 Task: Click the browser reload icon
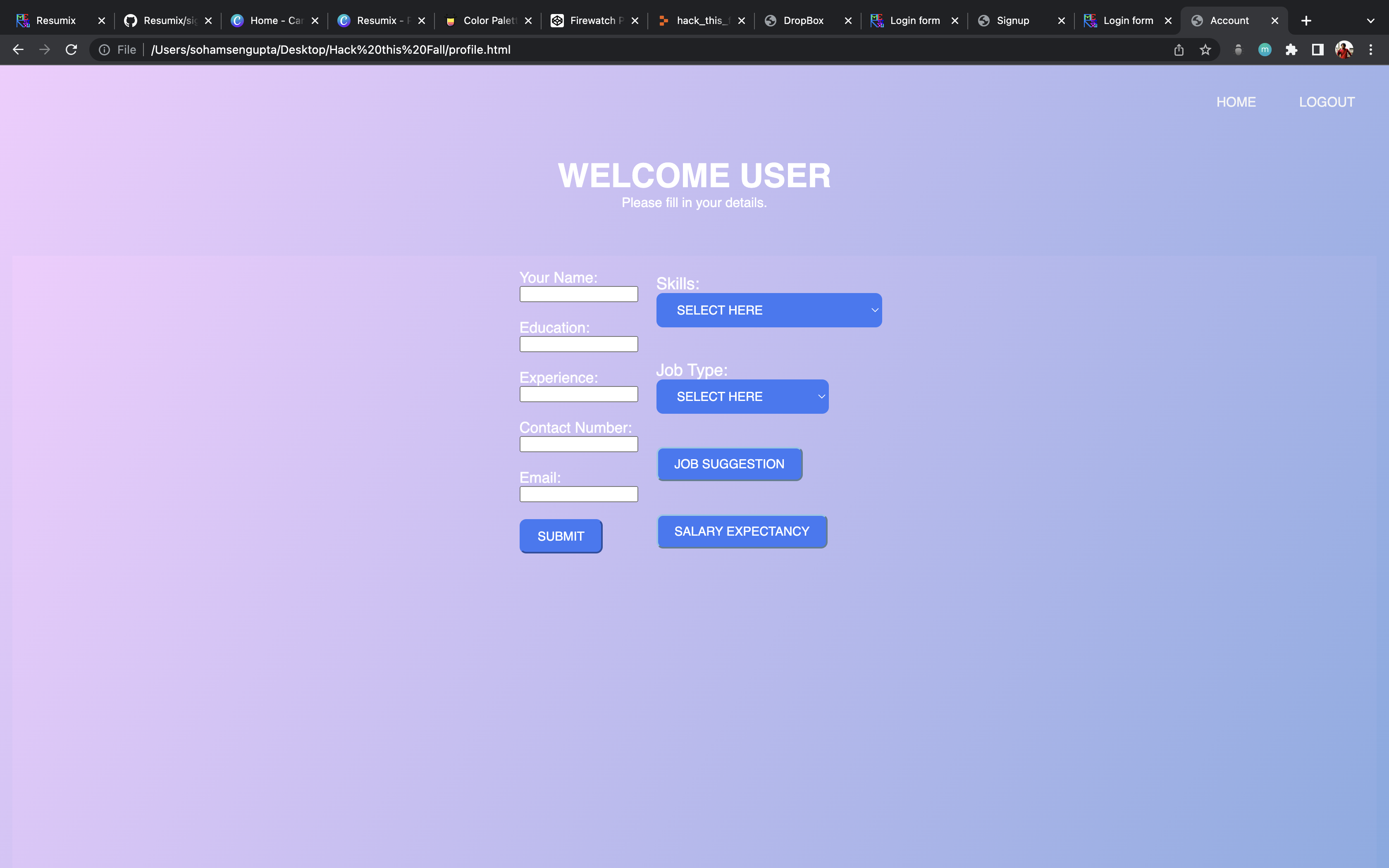point(71,50)
